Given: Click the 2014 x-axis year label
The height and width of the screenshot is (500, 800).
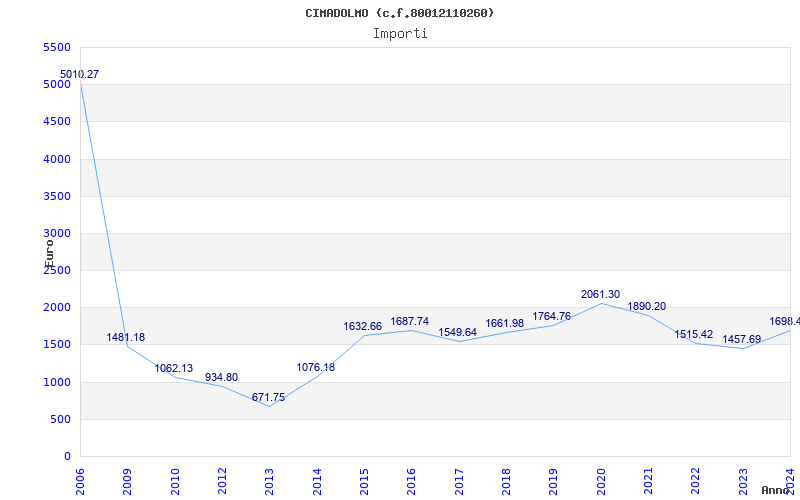Looking at the screenshot, I should (317, 481).
